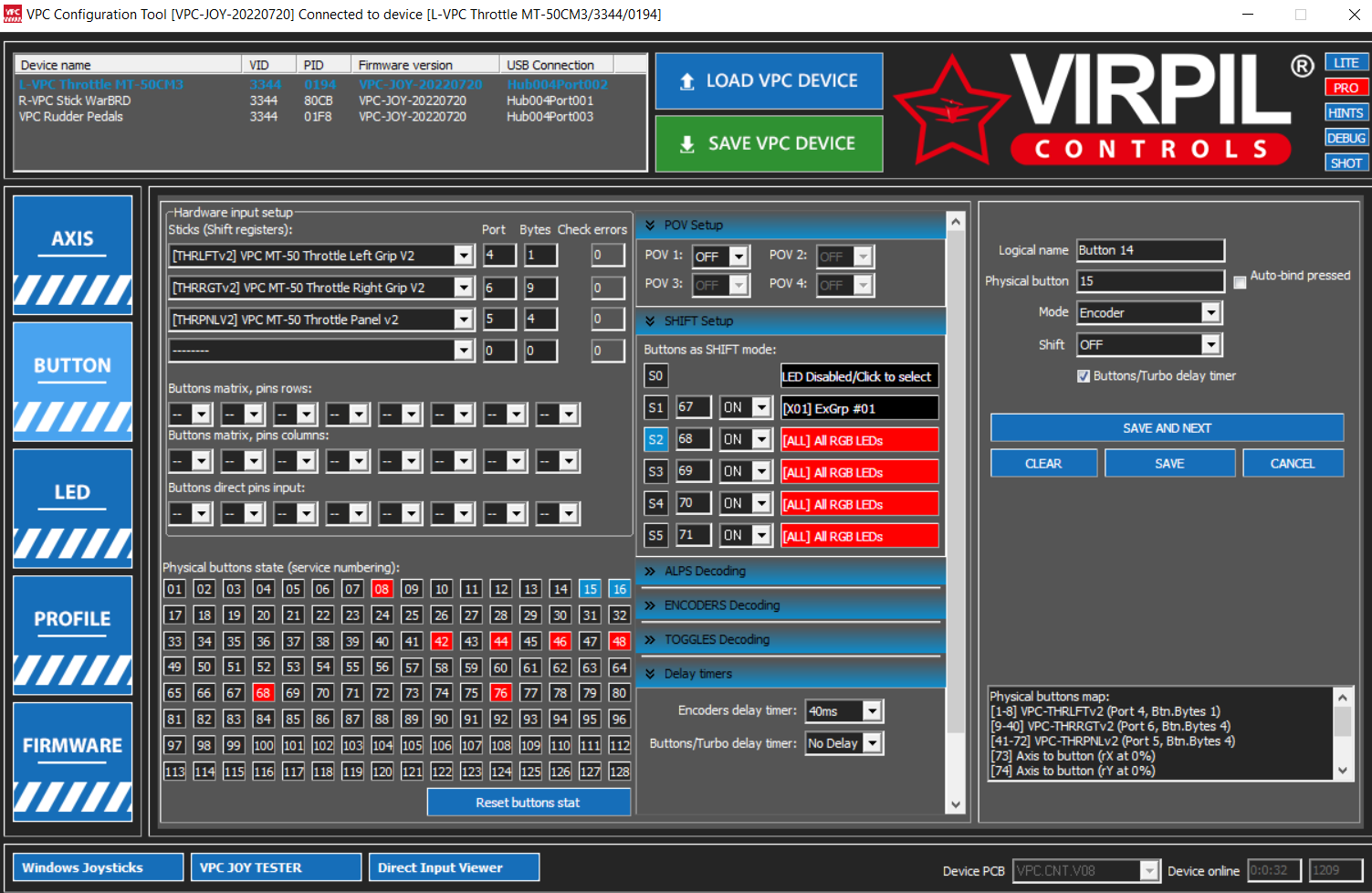Image resolution: width=1372 pixels, height=893 pixels.
Task: Collapse the Delay timers section
Action: (x=791, y=674)
